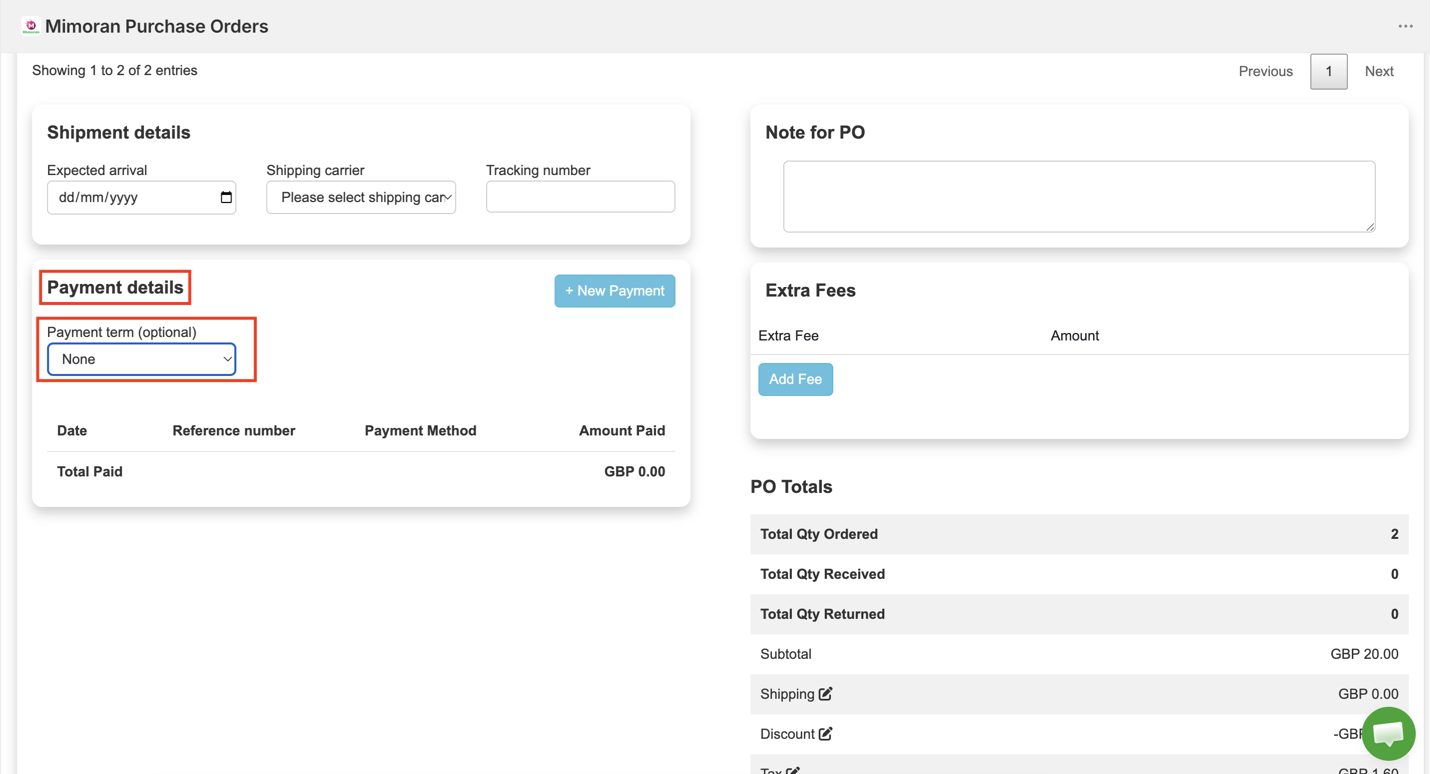This screenshot has width=1431, height=774.
Task: Go to Next page
Action: click(1379, 71)
